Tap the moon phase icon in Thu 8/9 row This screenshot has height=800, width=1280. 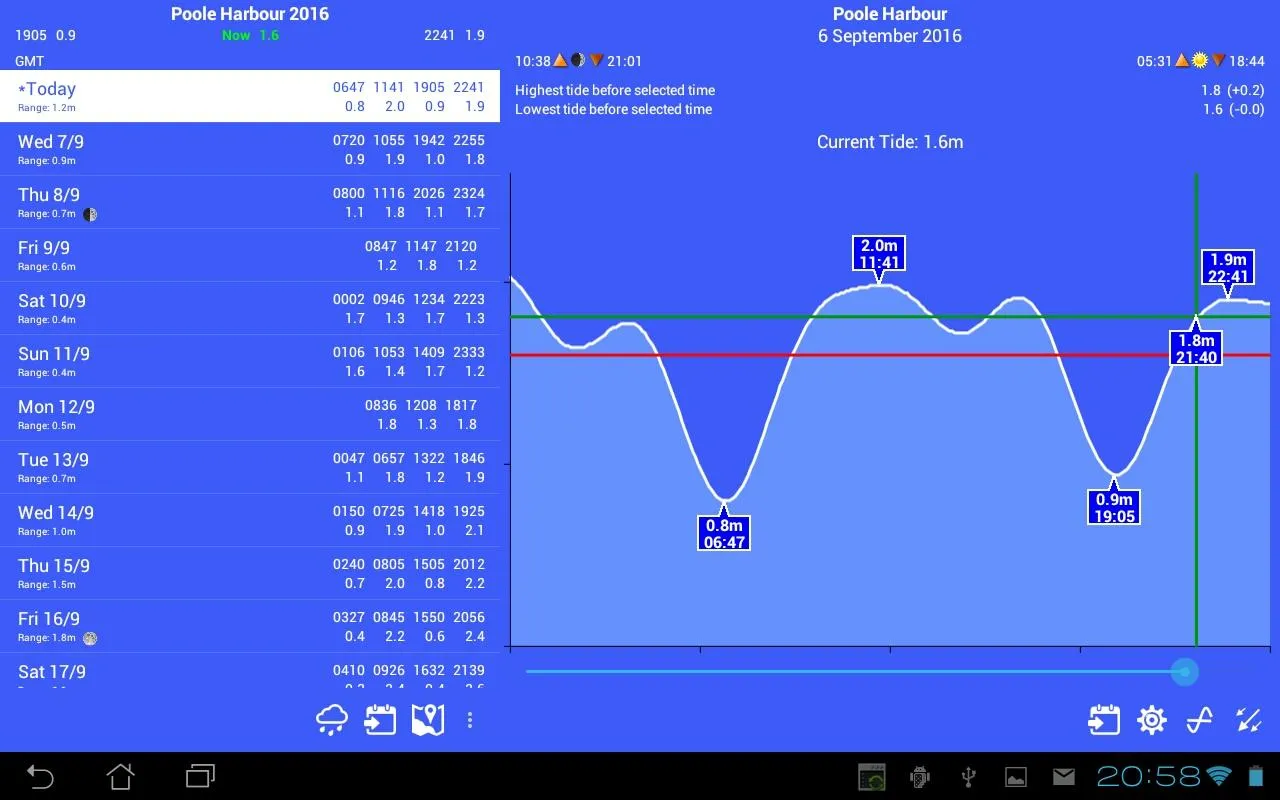coord(90,214)
